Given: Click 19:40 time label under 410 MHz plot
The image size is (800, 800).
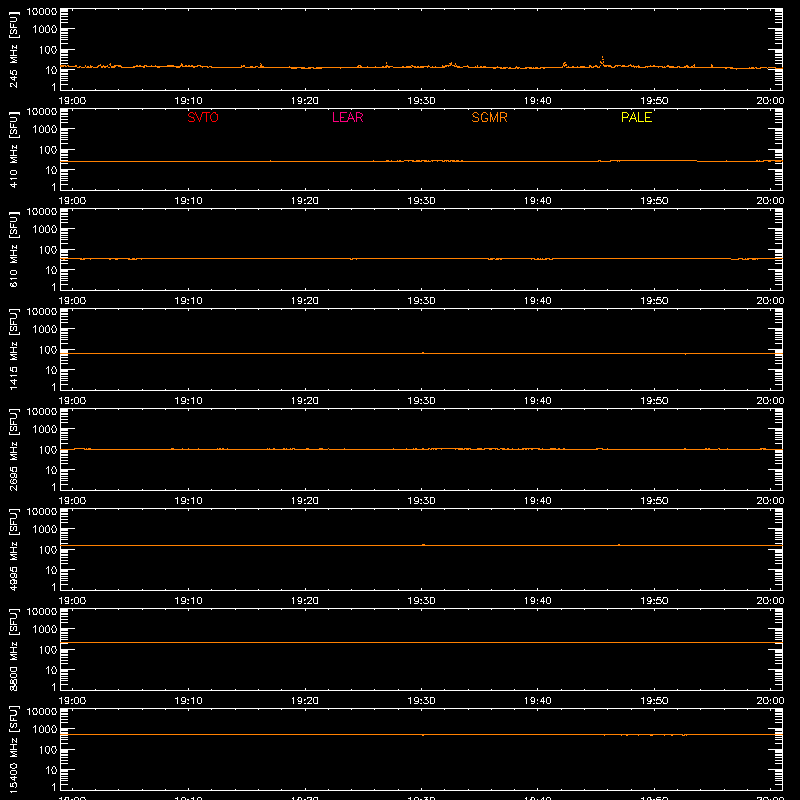Looking at the screenshot, I should click(538, 201).
